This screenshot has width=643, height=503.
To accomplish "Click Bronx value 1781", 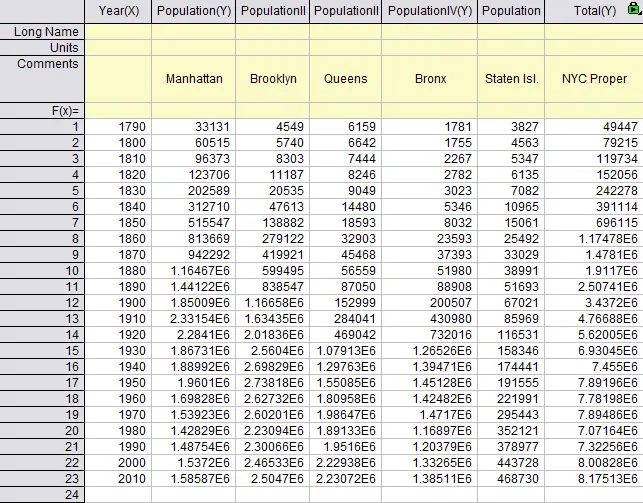I will pyautogui.click(x=429, y=127).
